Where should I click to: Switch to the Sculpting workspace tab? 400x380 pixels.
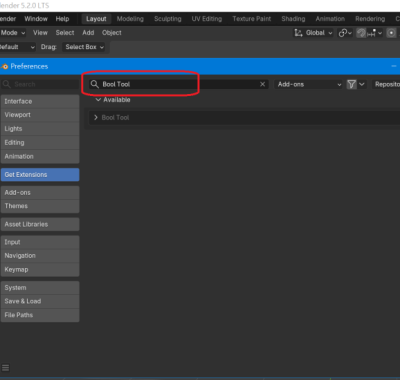pyautogui.click(x=168, y=19)
